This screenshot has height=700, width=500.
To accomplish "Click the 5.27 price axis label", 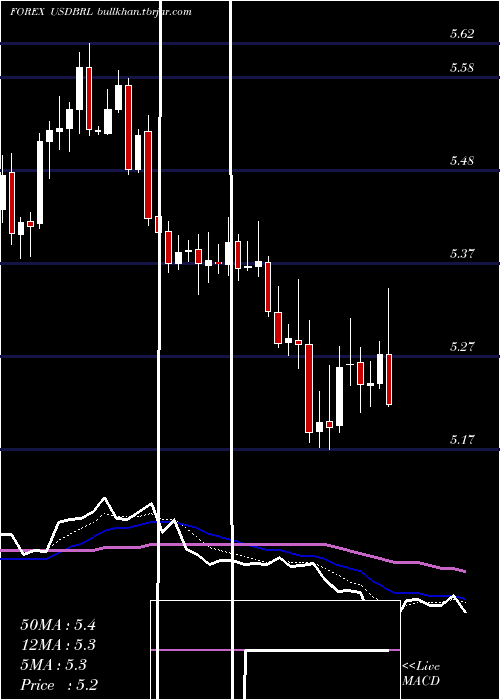I will click(462, 346).
